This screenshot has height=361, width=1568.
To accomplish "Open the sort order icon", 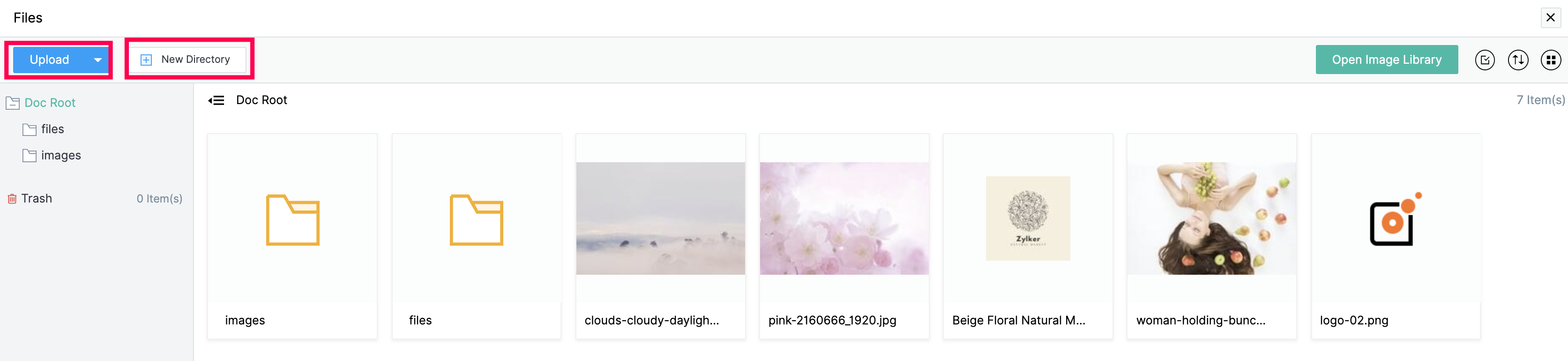I will tap(1518, 60).
